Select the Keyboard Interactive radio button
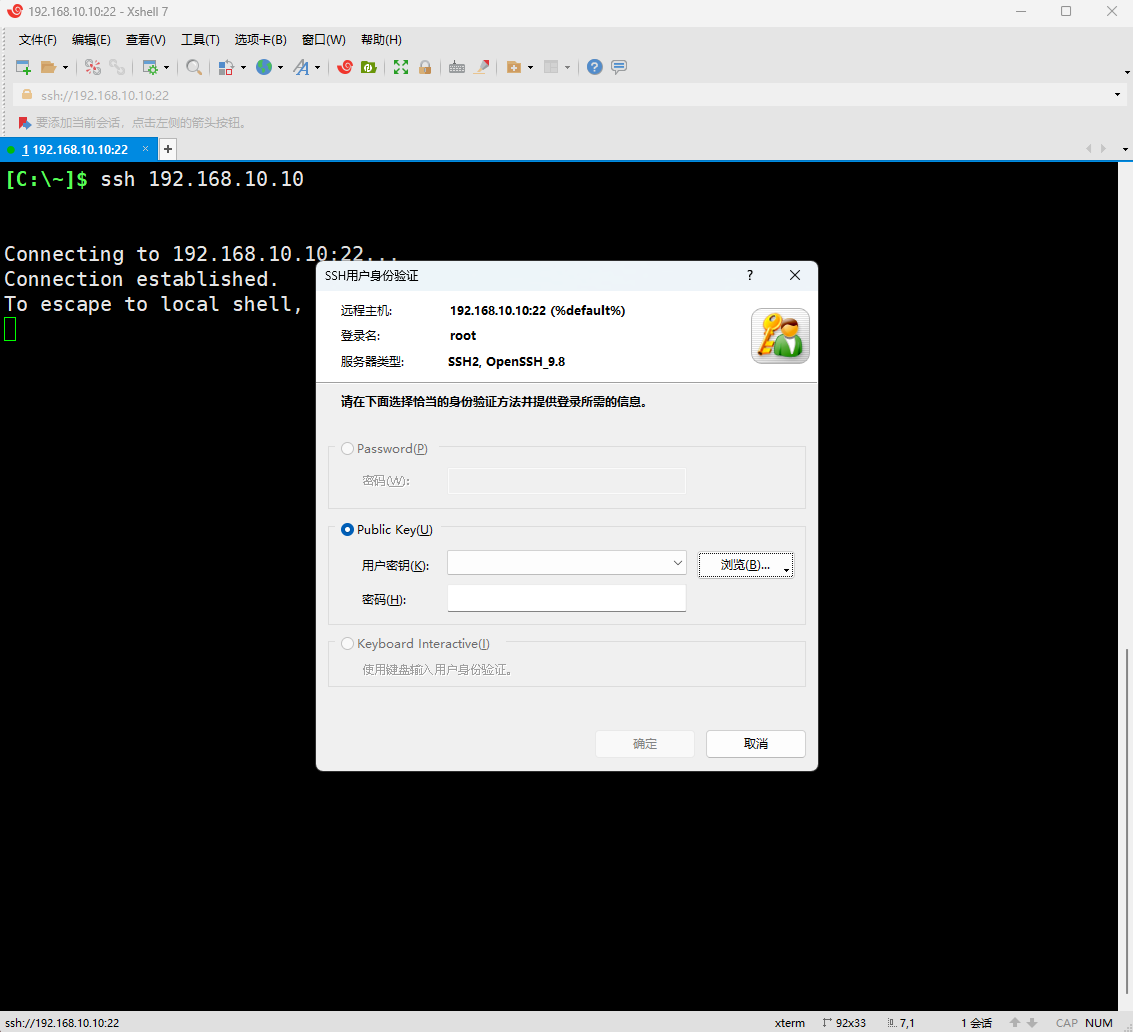 click(x=348, y=644)
